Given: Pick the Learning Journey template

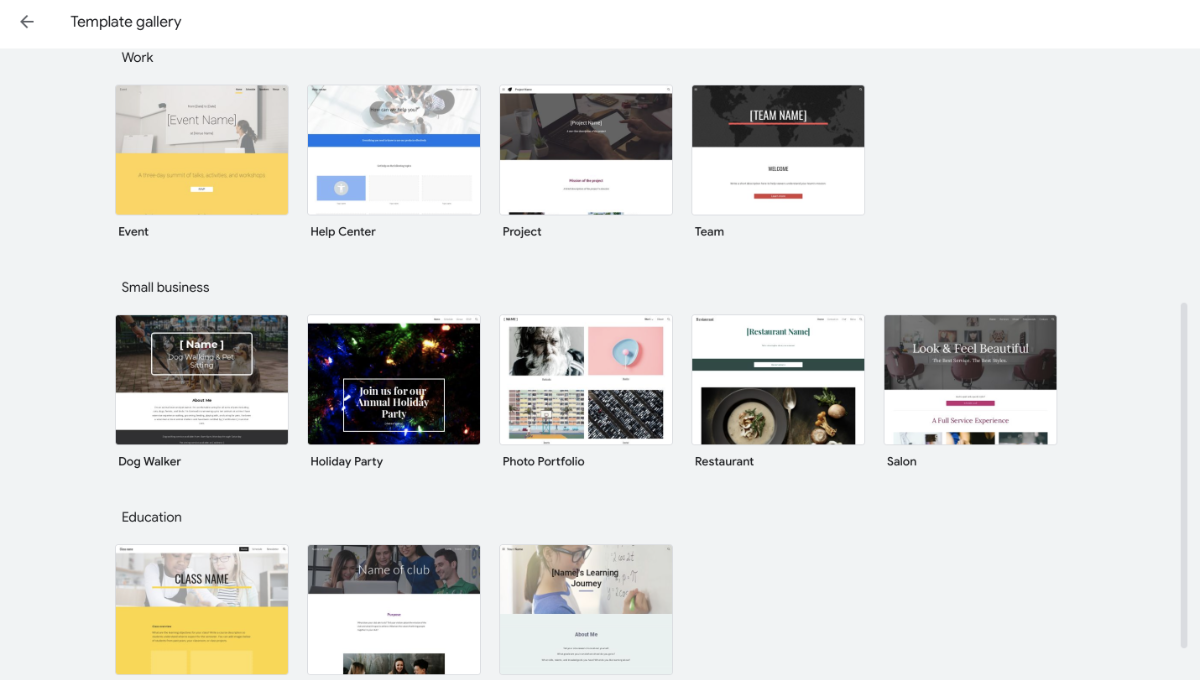Looking at the screenshot, I should point(585,610).
